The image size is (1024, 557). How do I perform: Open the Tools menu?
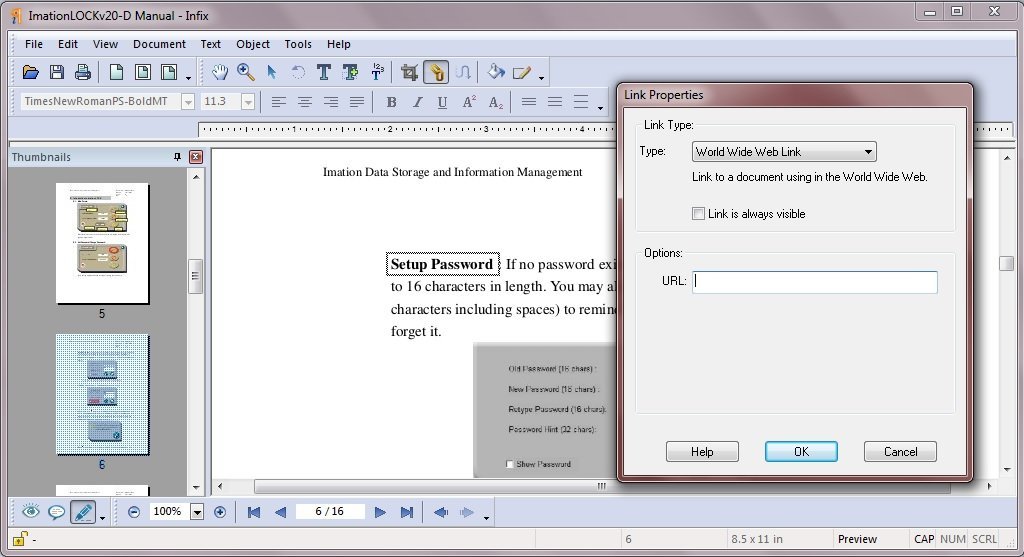pos(298,44)
